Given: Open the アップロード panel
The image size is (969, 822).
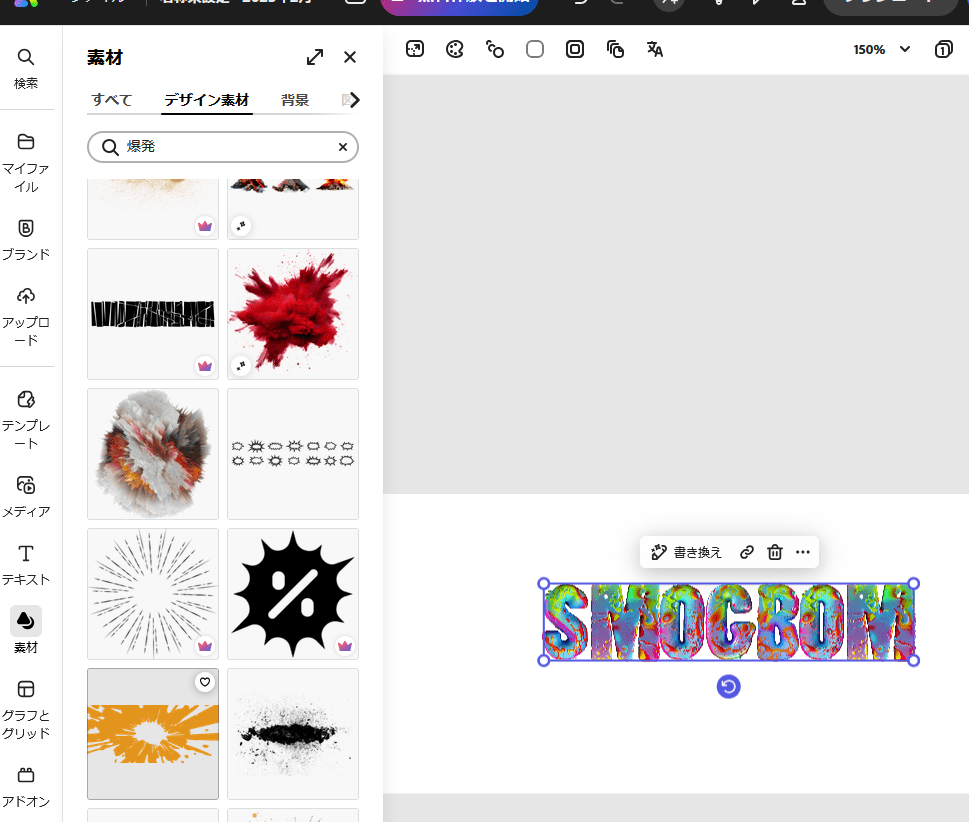Looking at the screenshot, I should click(26, 316).
